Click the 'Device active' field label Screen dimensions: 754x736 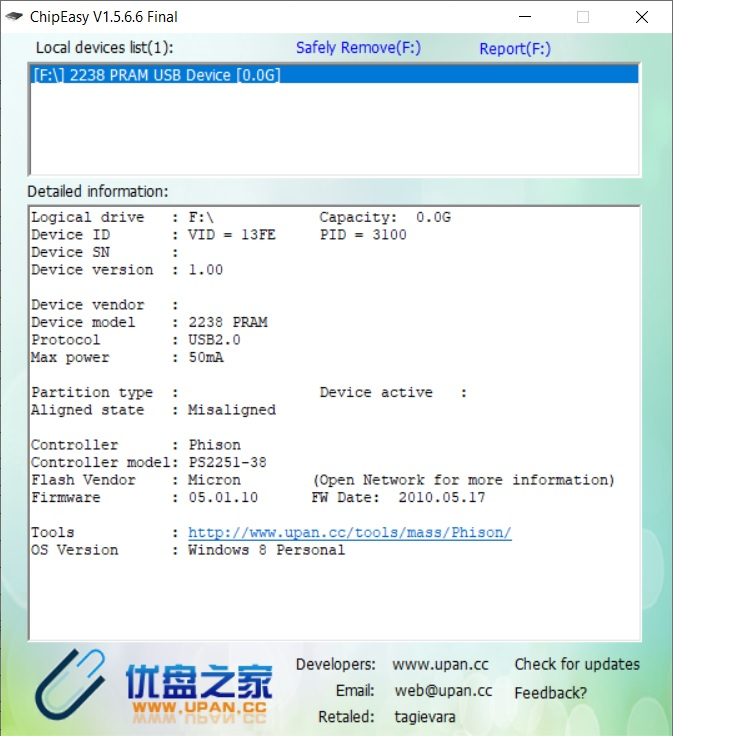376,392
